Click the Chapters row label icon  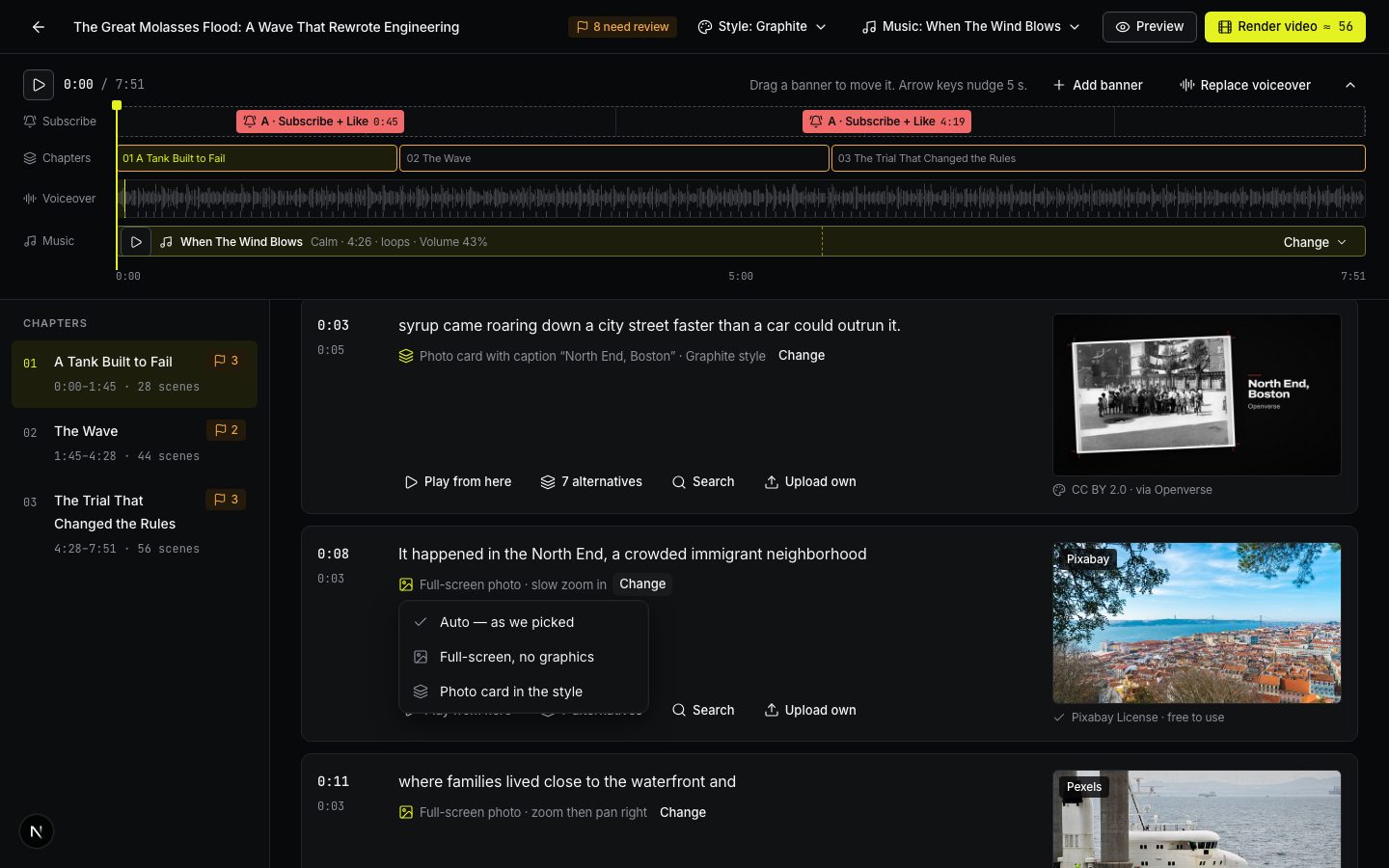pyautogui.click(x=30, y=158)
